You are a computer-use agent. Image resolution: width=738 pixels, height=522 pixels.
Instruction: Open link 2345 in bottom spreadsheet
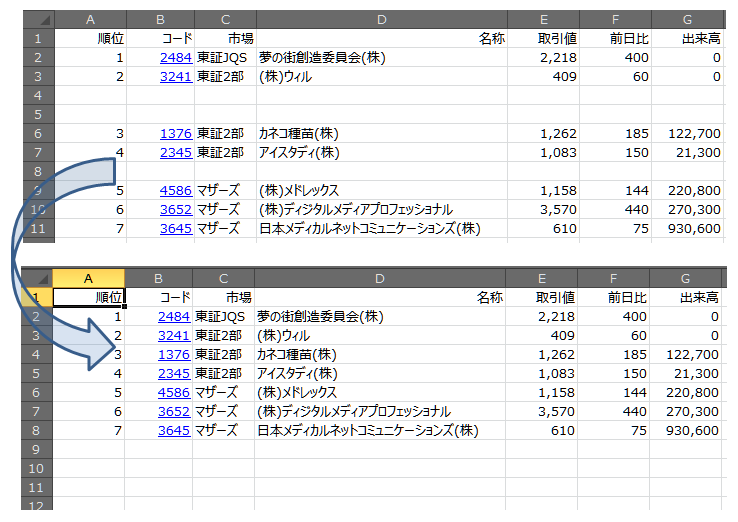click(x=174, y=374)
